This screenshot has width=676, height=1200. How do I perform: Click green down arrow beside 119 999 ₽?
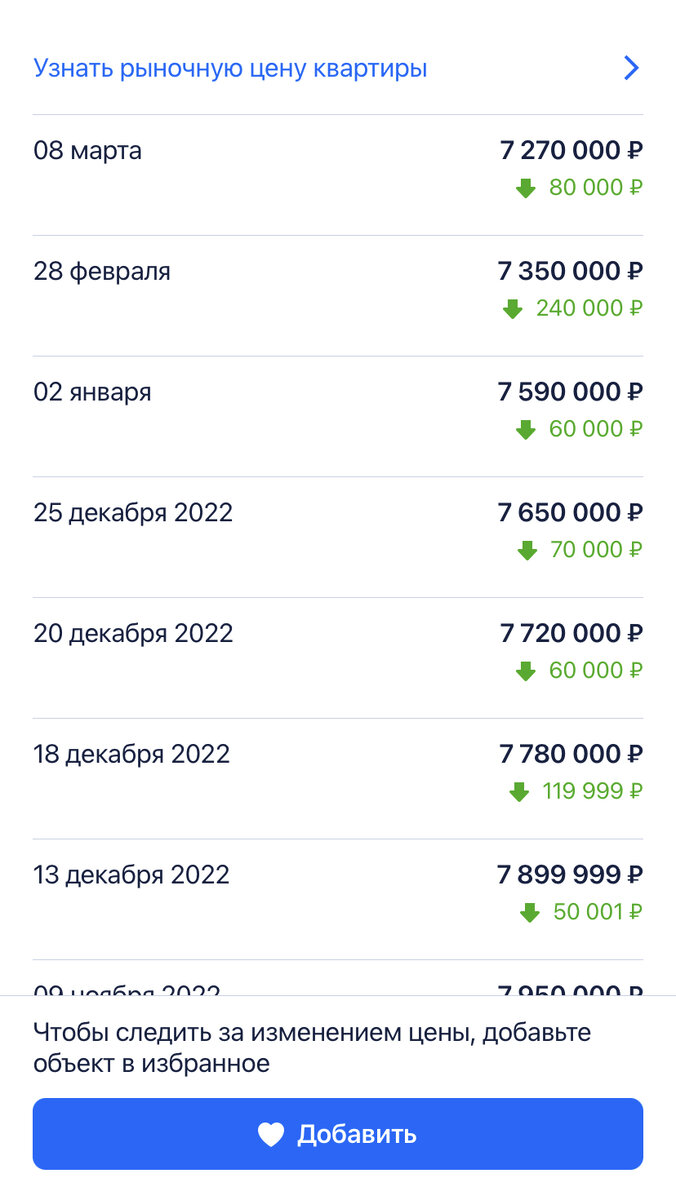(519, 792)
